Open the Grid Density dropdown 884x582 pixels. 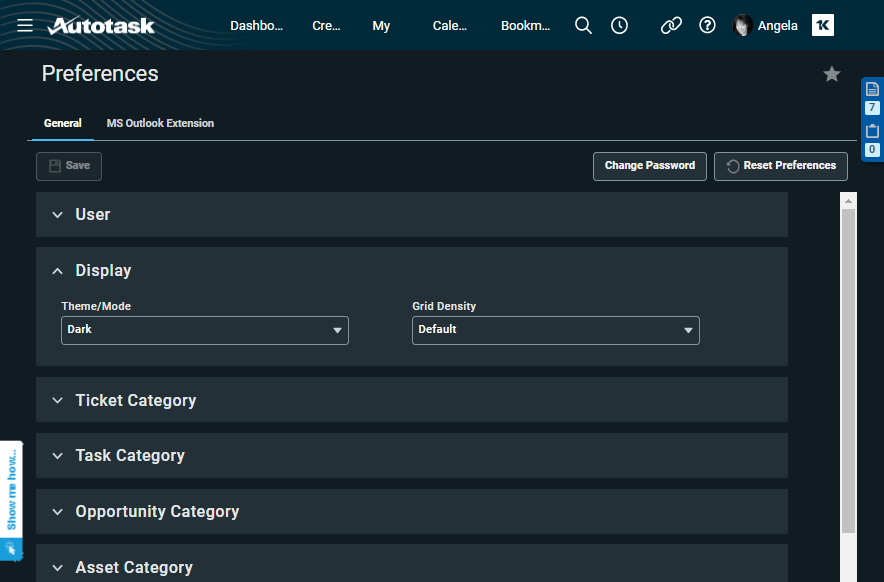click(x=555, y=330)
